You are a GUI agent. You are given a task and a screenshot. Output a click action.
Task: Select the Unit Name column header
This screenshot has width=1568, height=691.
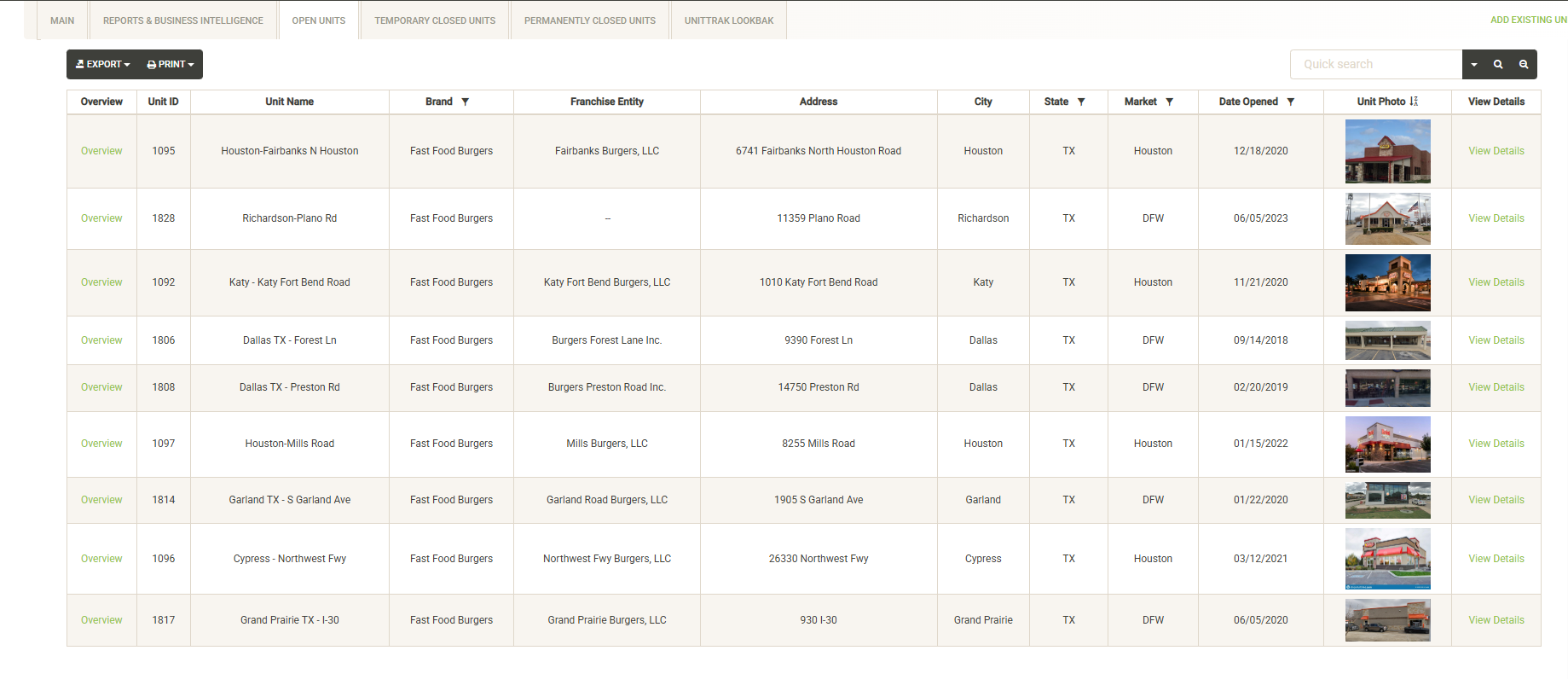(289, 102)
